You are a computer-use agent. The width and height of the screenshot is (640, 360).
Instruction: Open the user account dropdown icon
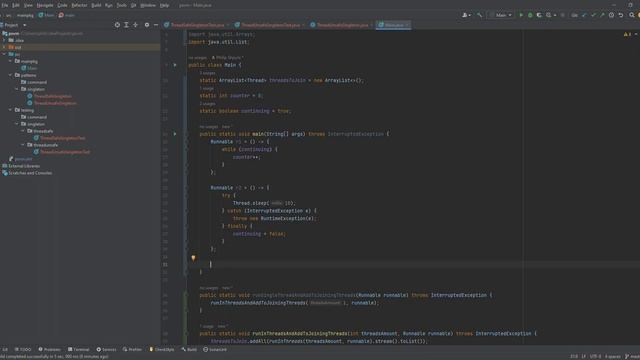click(x=467, y=15)
